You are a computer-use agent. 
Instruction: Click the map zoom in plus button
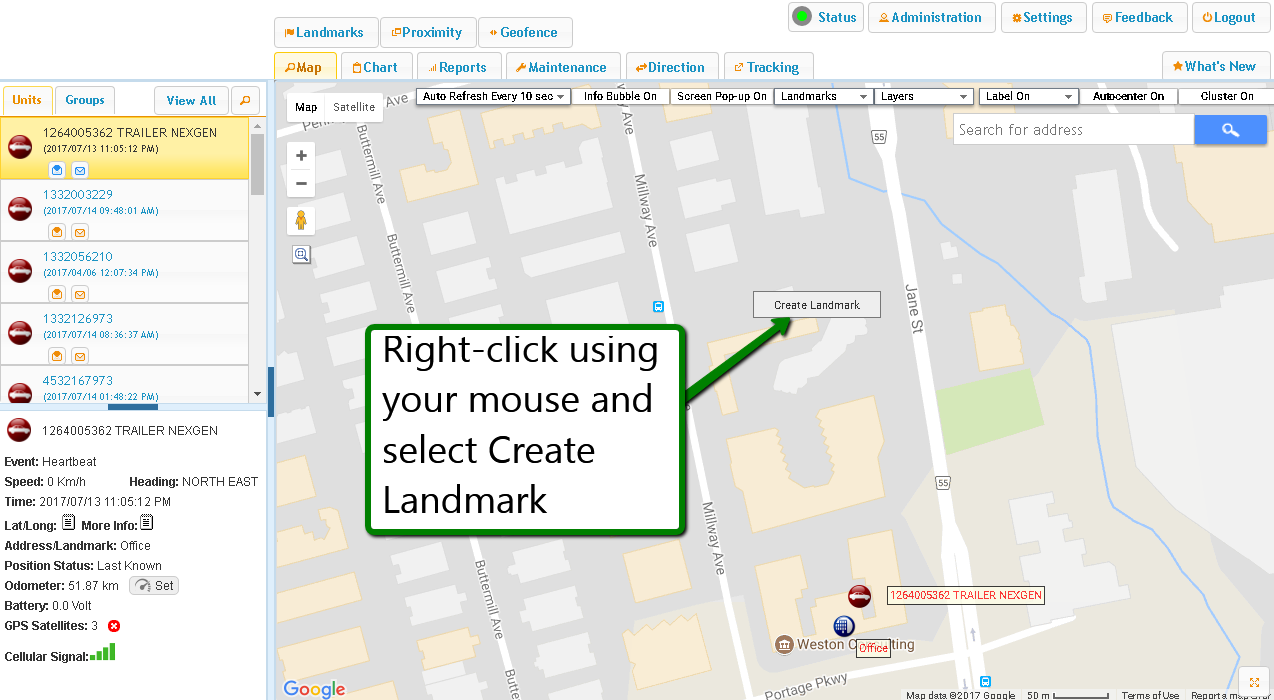pos(301,156)
